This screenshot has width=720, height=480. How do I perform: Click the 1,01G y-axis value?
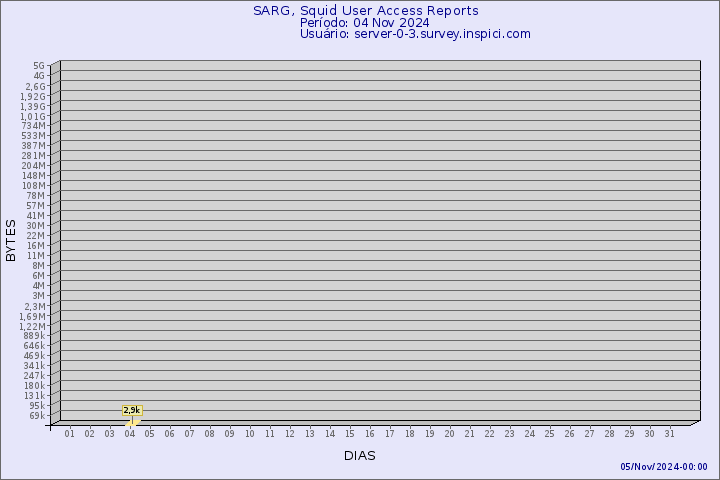click(33, 116)
